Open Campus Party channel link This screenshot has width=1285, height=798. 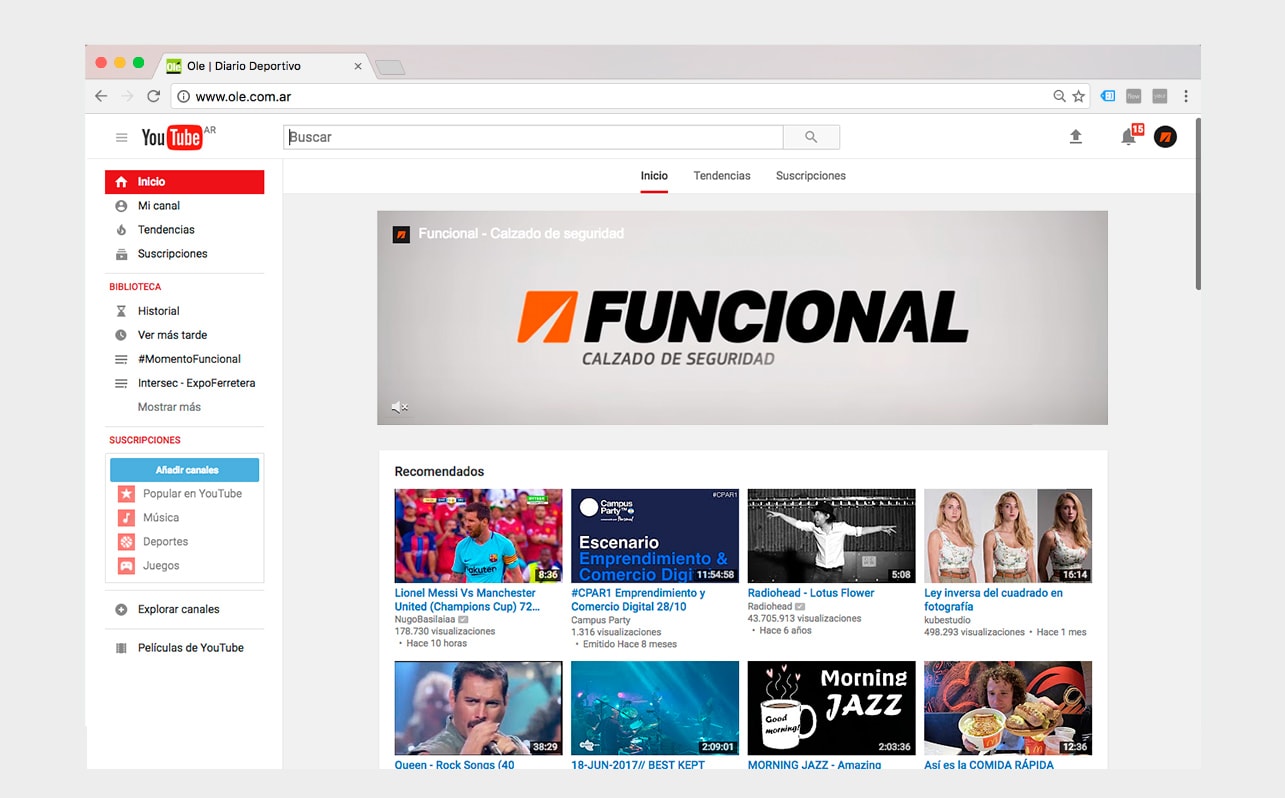click(602, 621)
